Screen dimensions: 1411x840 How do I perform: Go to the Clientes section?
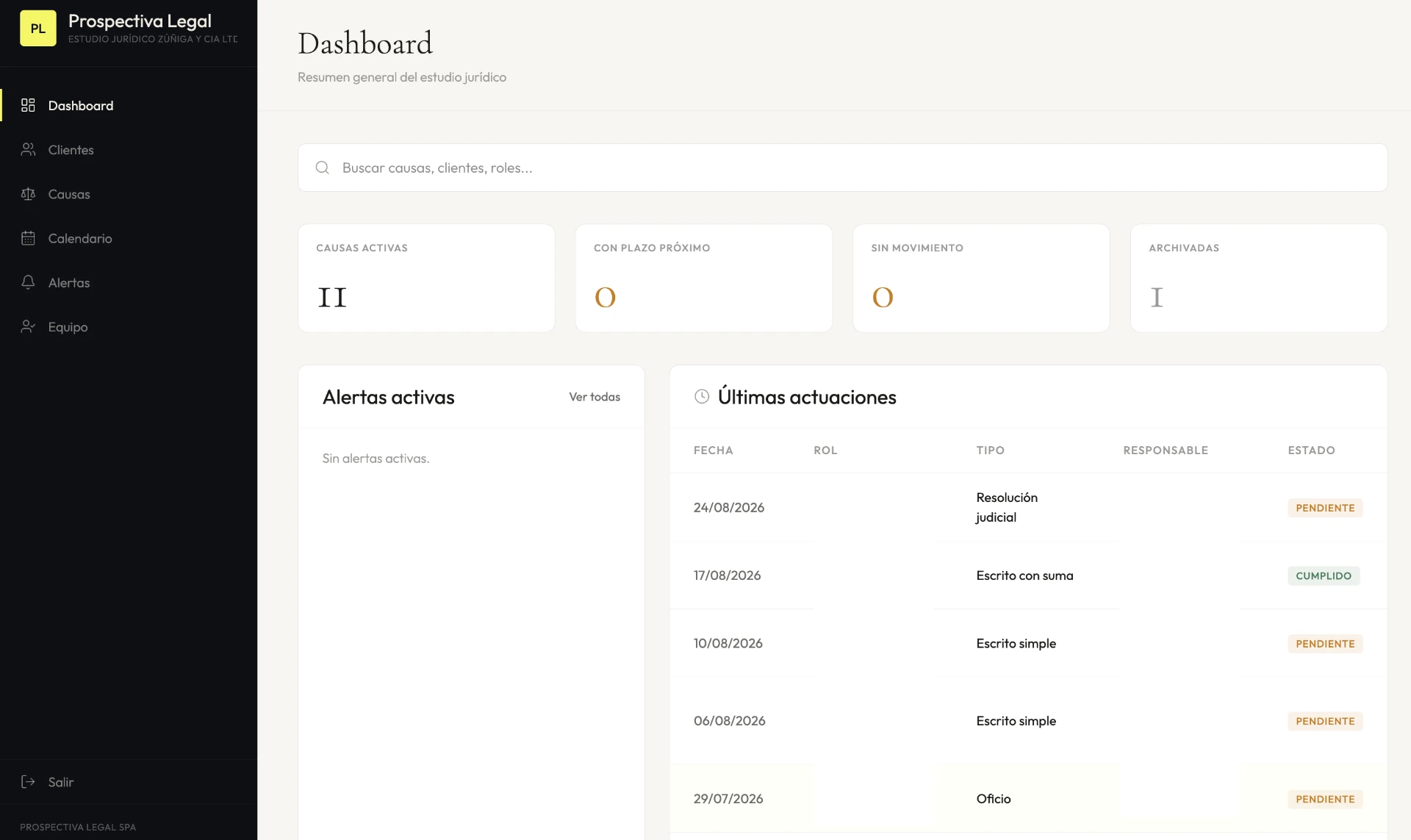tap(129, 150)
